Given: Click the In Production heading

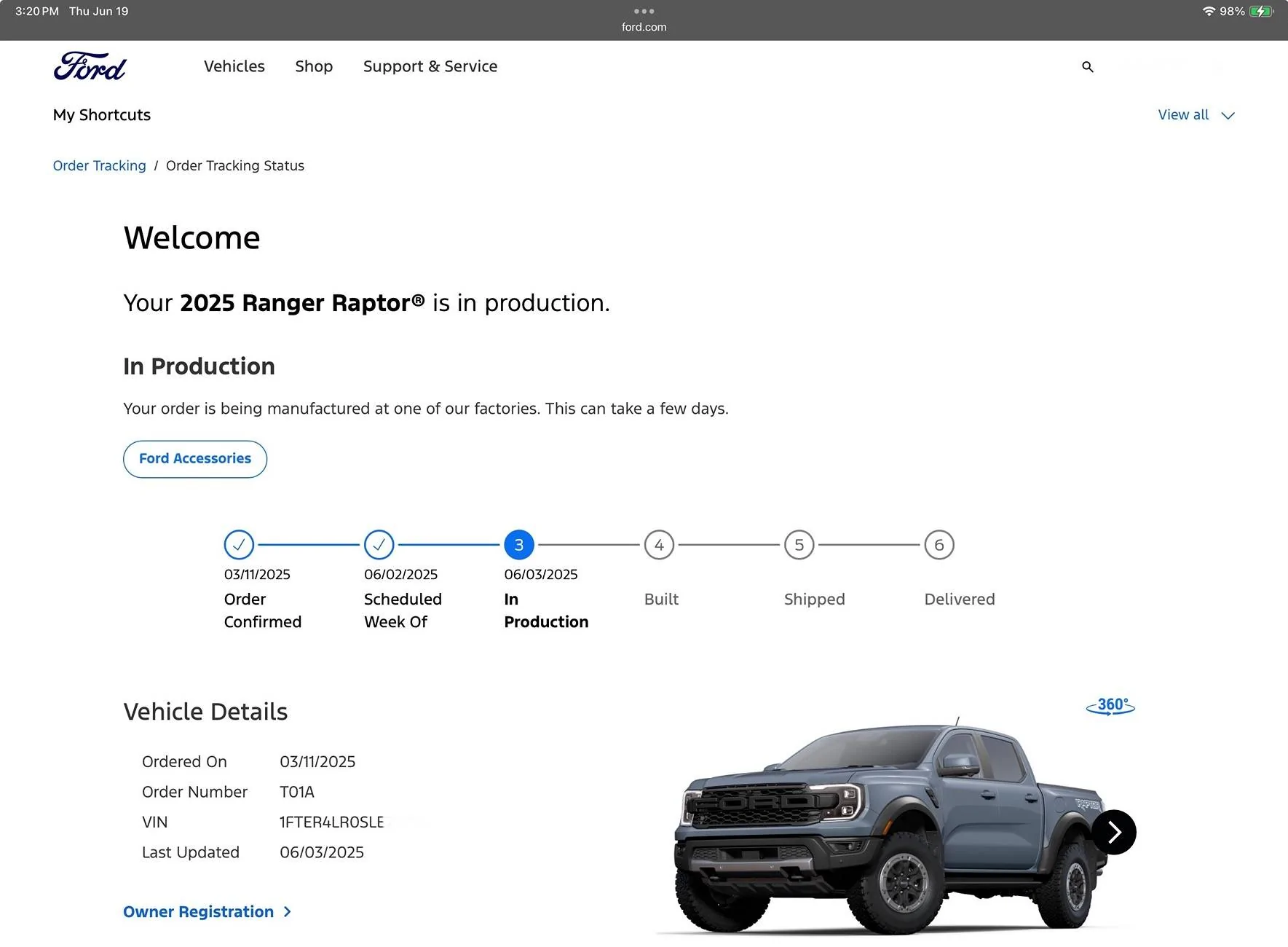Looking at the screenshot, I should [x=199, y=366].
